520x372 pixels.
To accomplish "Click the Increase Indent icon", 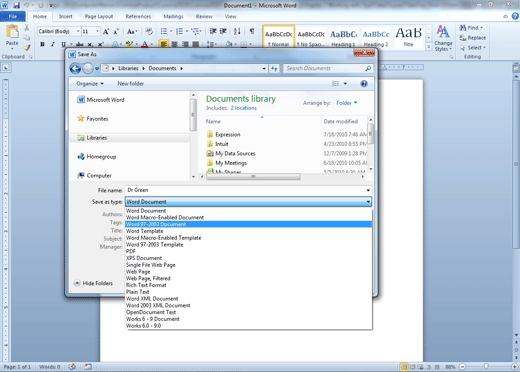I will (x=223, y=31).
